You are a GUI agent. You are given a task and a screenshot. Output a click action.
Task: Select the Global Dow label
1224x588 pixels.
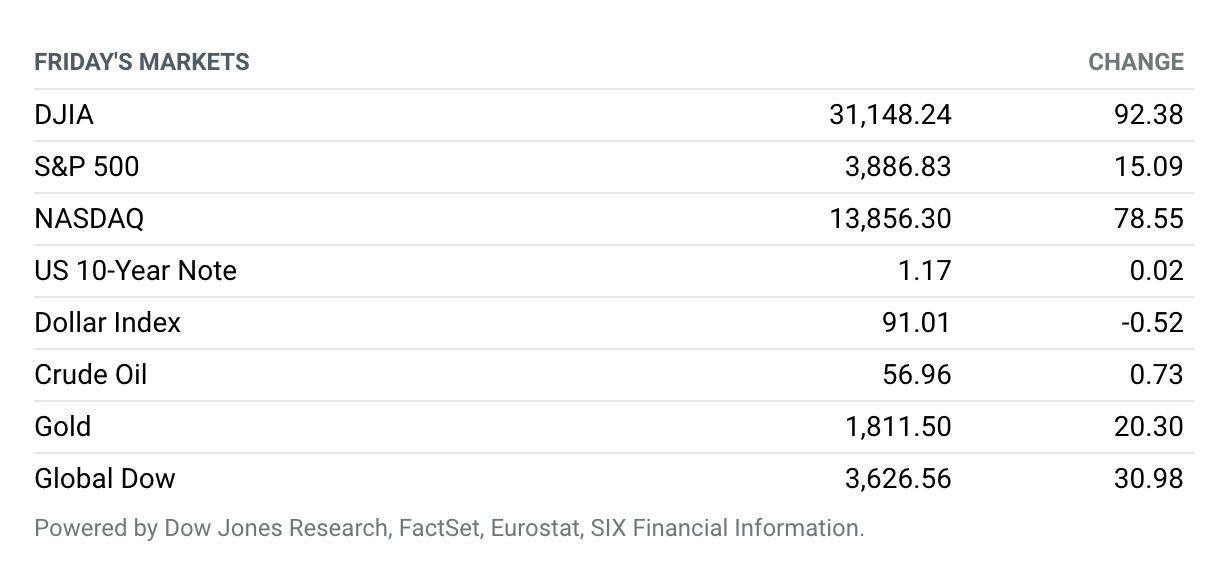click(x=105, y=479)
